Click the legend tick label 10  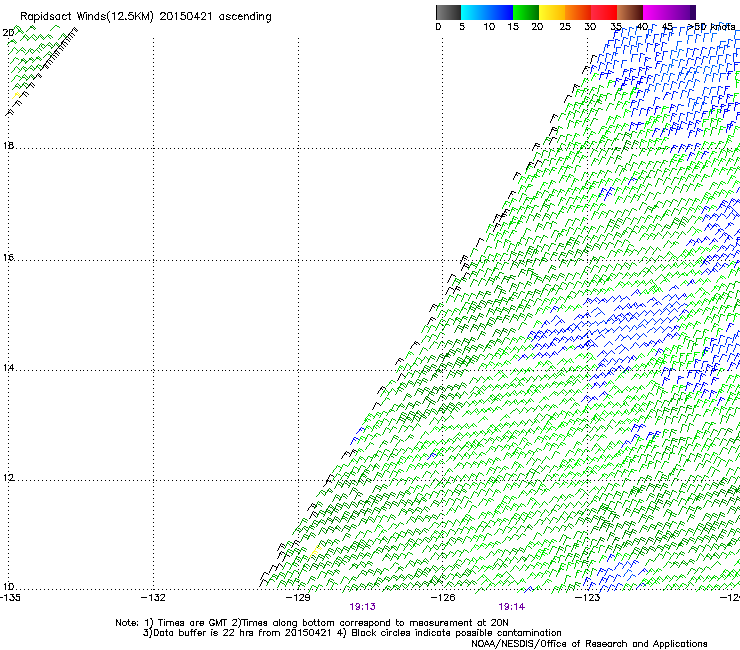(x=489, y=27)
